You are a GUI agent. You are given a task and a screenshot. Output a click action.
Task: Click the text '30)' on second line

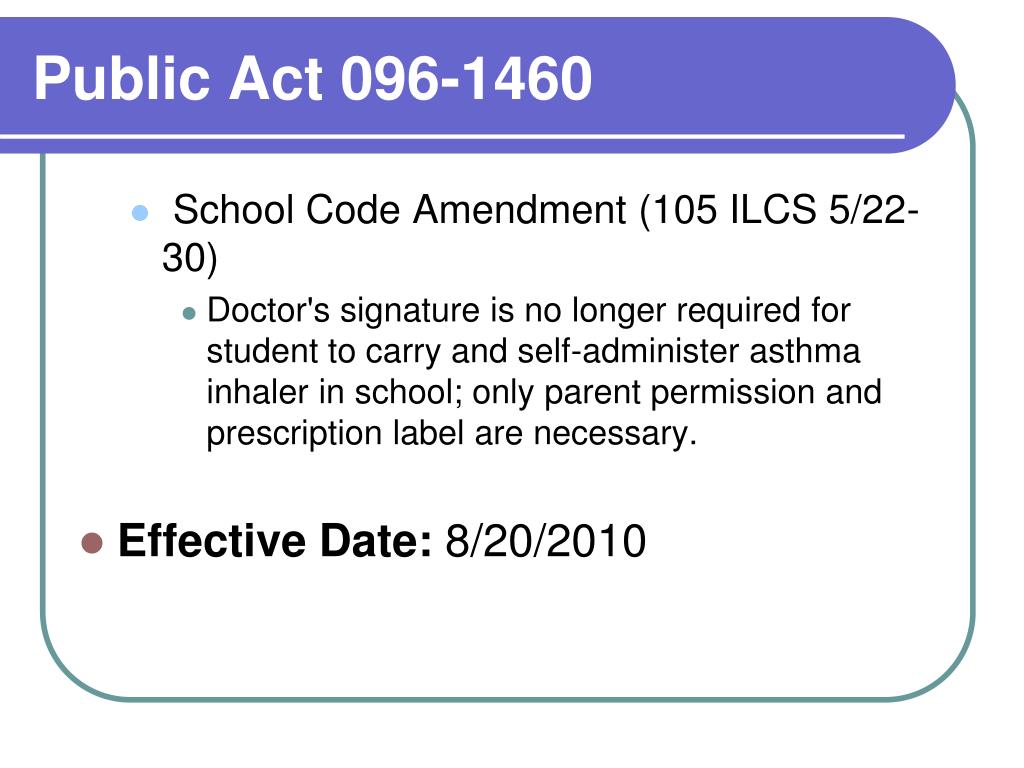(189, 258)
